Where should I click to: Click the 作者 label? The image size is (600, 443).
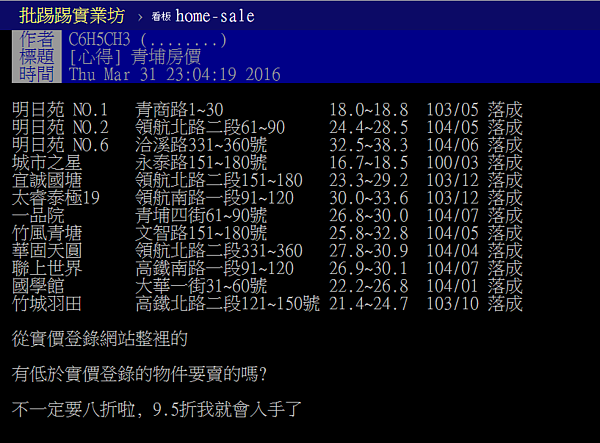click(37, 39)
